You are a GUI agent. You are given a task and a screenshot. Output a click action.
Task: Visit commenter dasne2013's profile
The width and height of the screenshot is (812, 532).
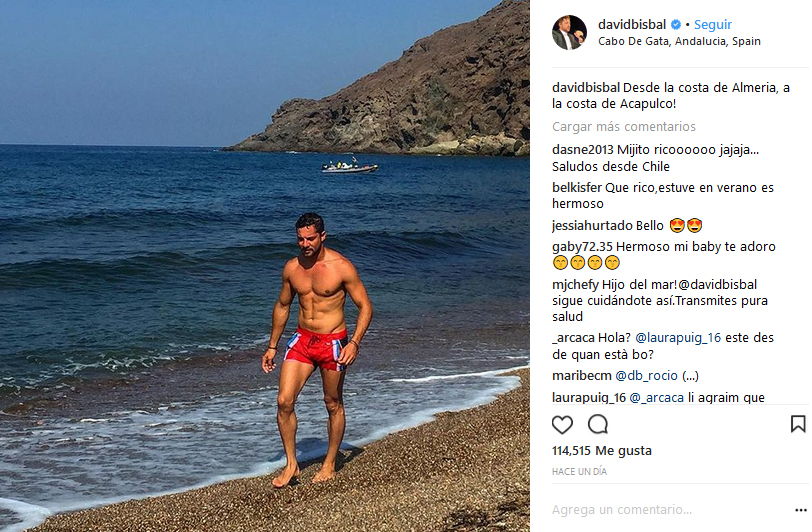pyautogui.click(x=583, y=150)
